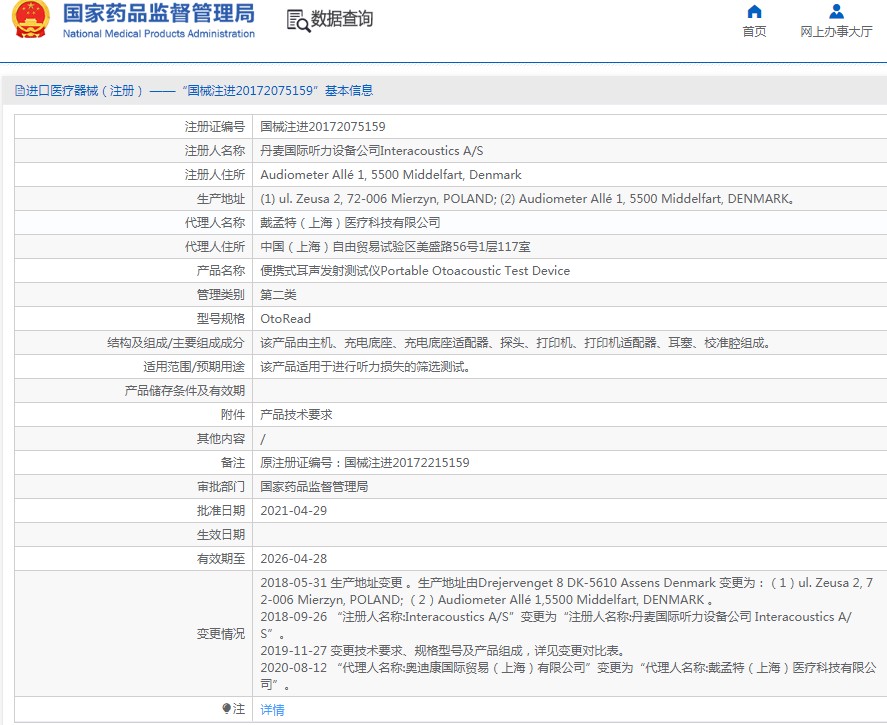Viewport: 887px width, 725px height.
Task: Click the 有效期至 row label
Action: tap(221, 559)
